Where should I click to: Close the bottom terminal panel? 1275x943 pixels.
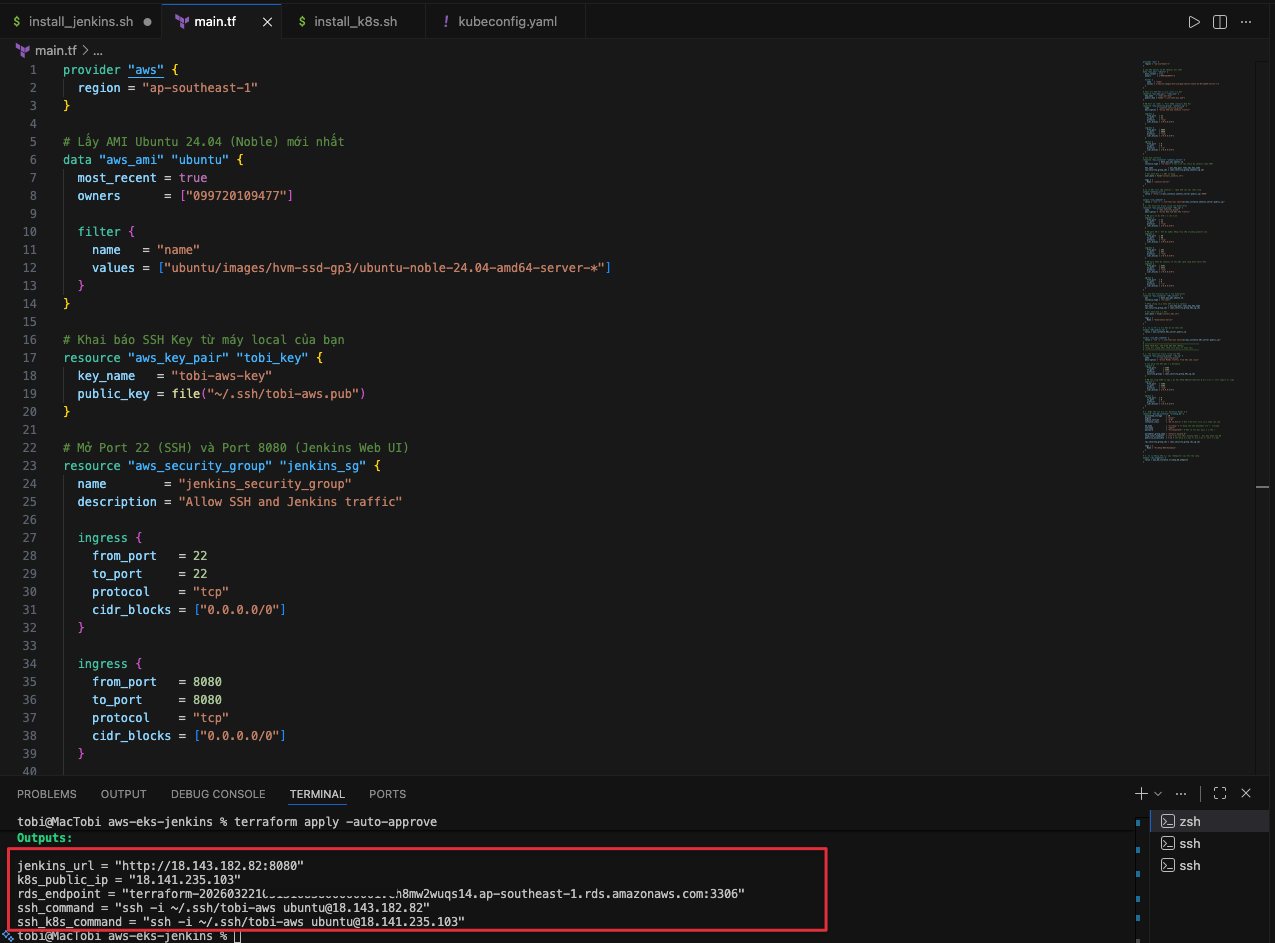pos(1246,793)
